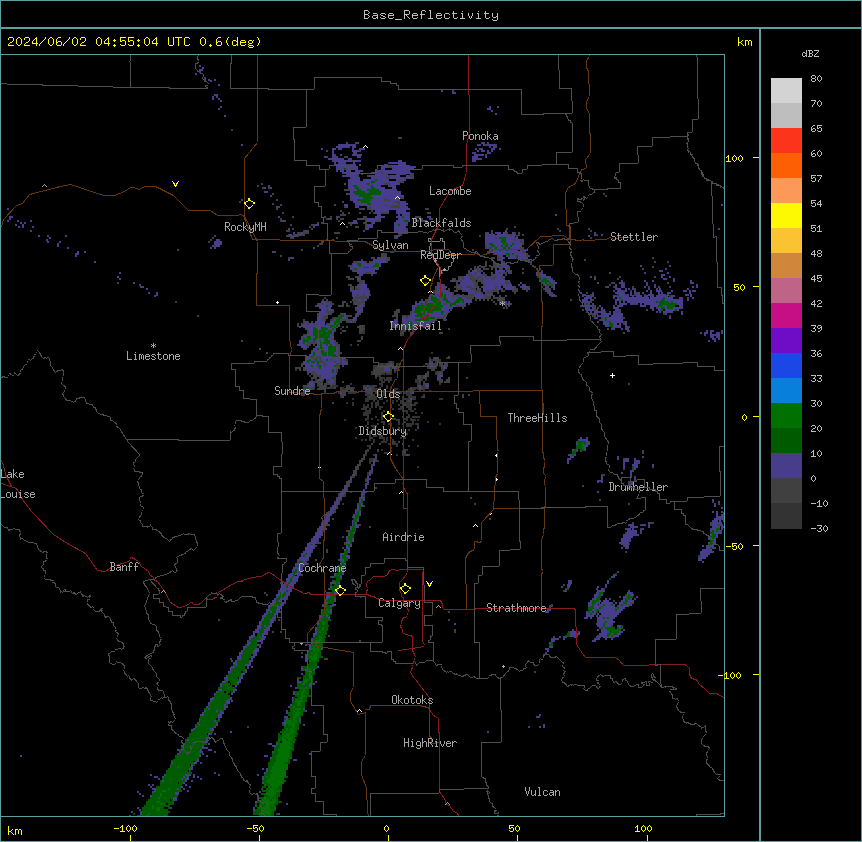Click the Lake Louise label
Image resolution: width=862 pixels, height=842 pixels.
pyautogui.click(x=18, y=484)
